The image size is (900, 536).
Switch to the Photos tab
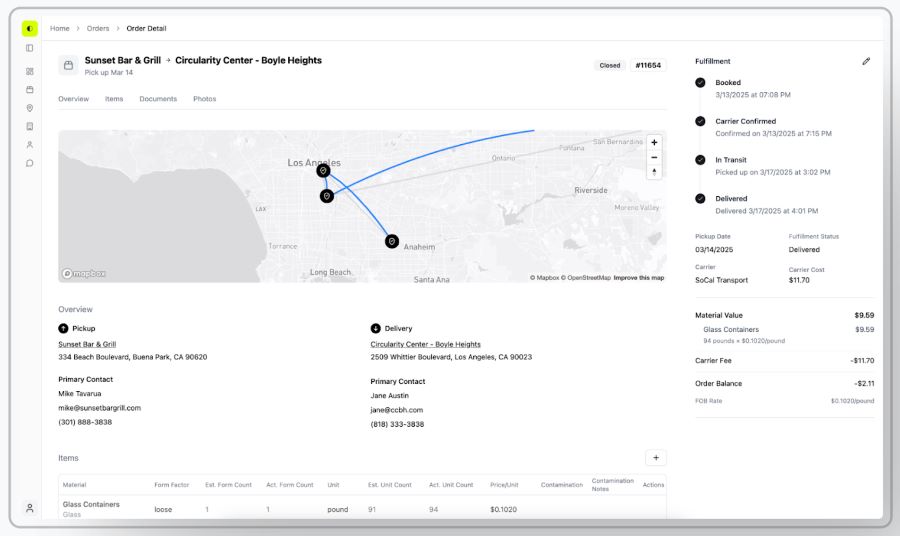pos(204,99)
